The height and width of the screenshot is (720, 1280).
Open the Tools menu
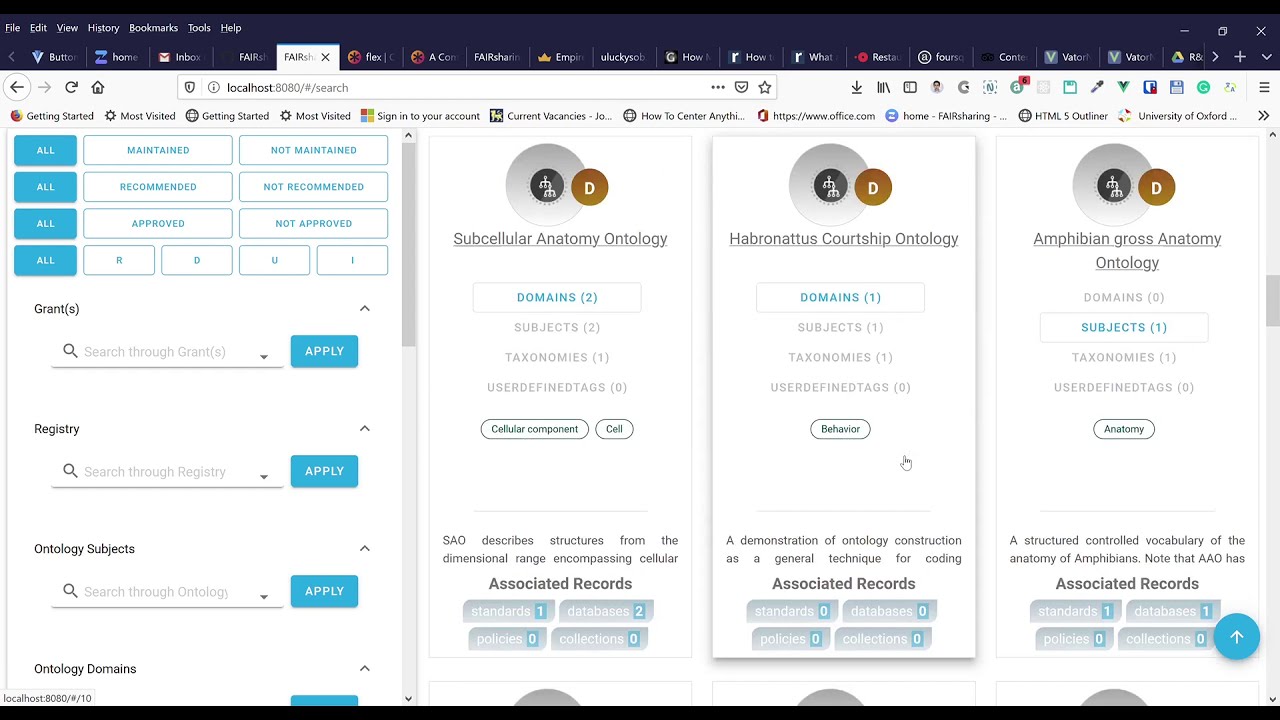[x=199, y=28]
